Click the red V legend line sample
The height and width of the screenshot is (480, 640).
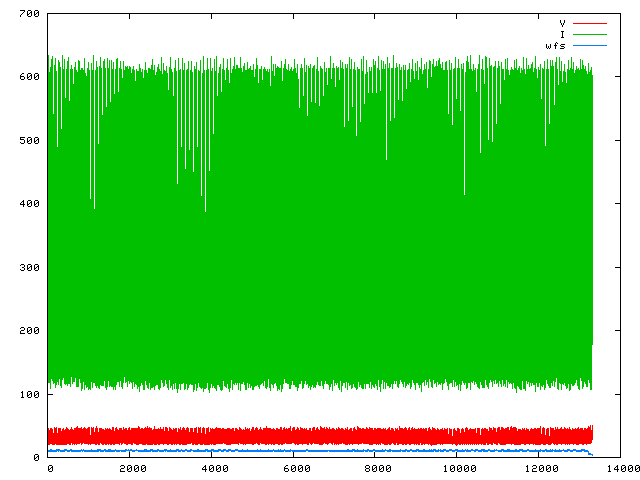coord(590,22)
